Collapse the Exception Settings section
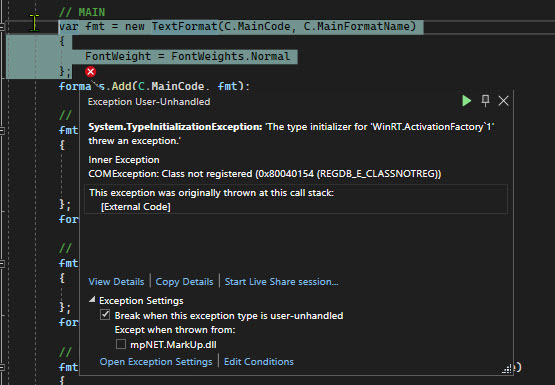This screenshot has height=385, width=555. coord(92,300)
